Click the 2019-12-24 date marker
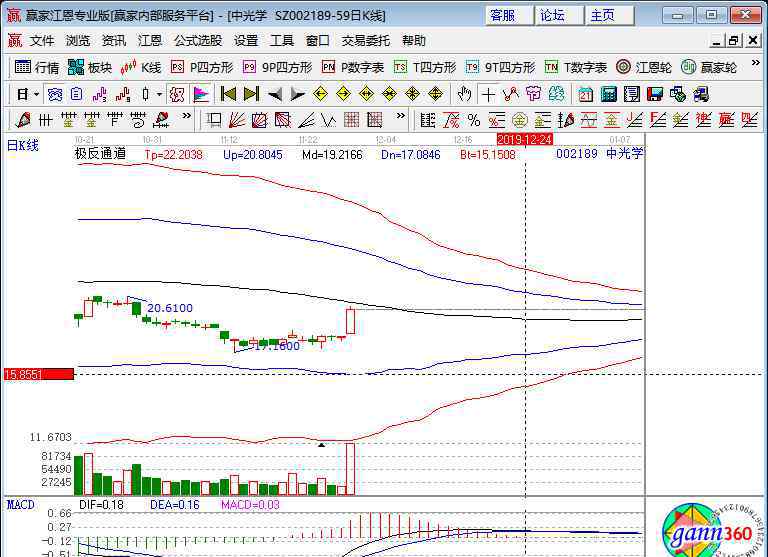 [x=525, y=140]
